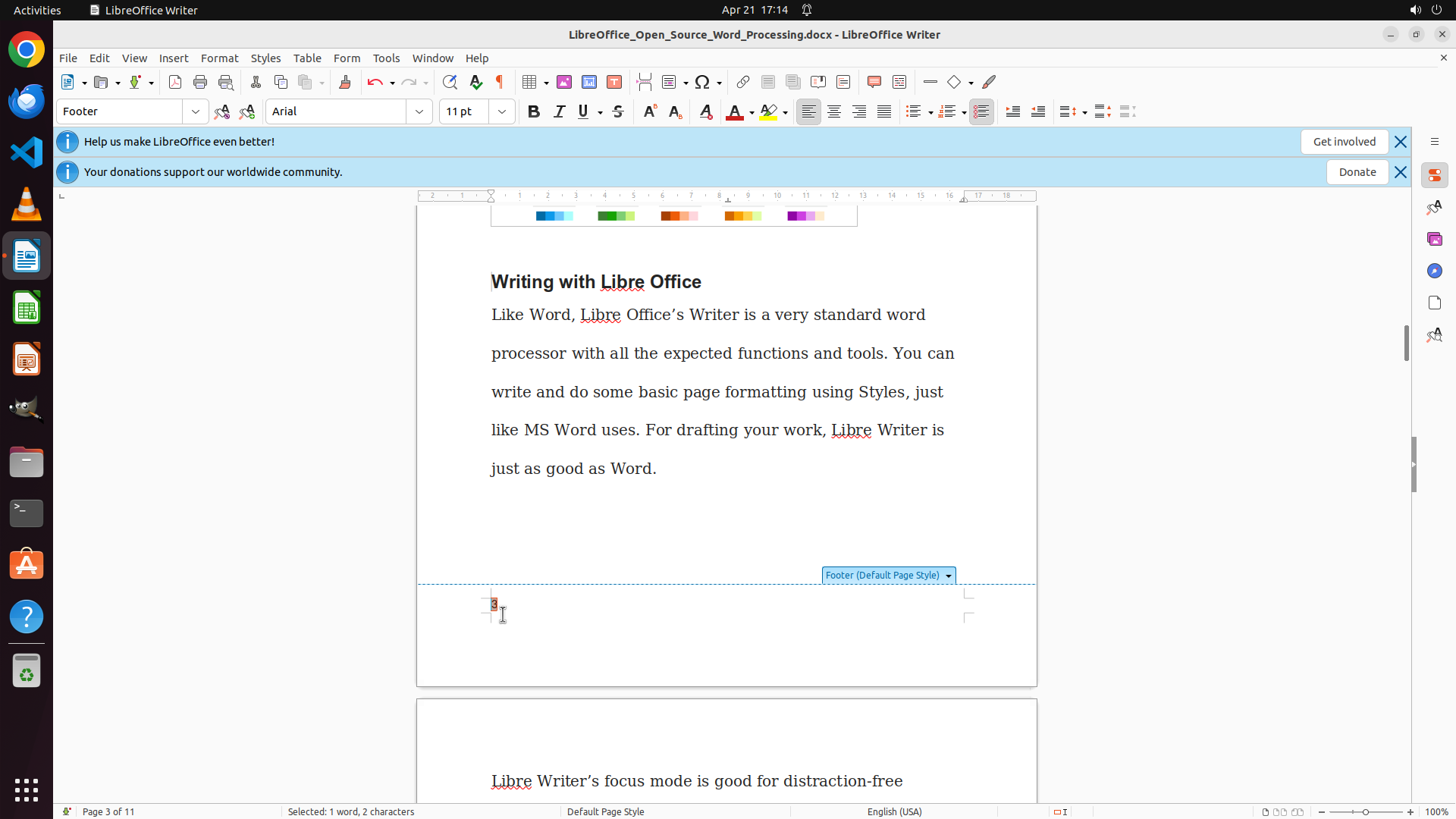Viewport: 1456px width, 819px height.
Task: Insert a special character symbol
Action: click(x=702, y=82)
